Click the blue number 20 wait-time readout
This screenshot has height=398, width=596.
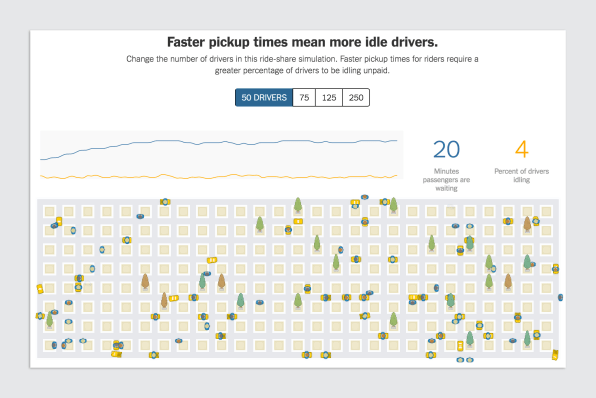click(x=446, y=149)
